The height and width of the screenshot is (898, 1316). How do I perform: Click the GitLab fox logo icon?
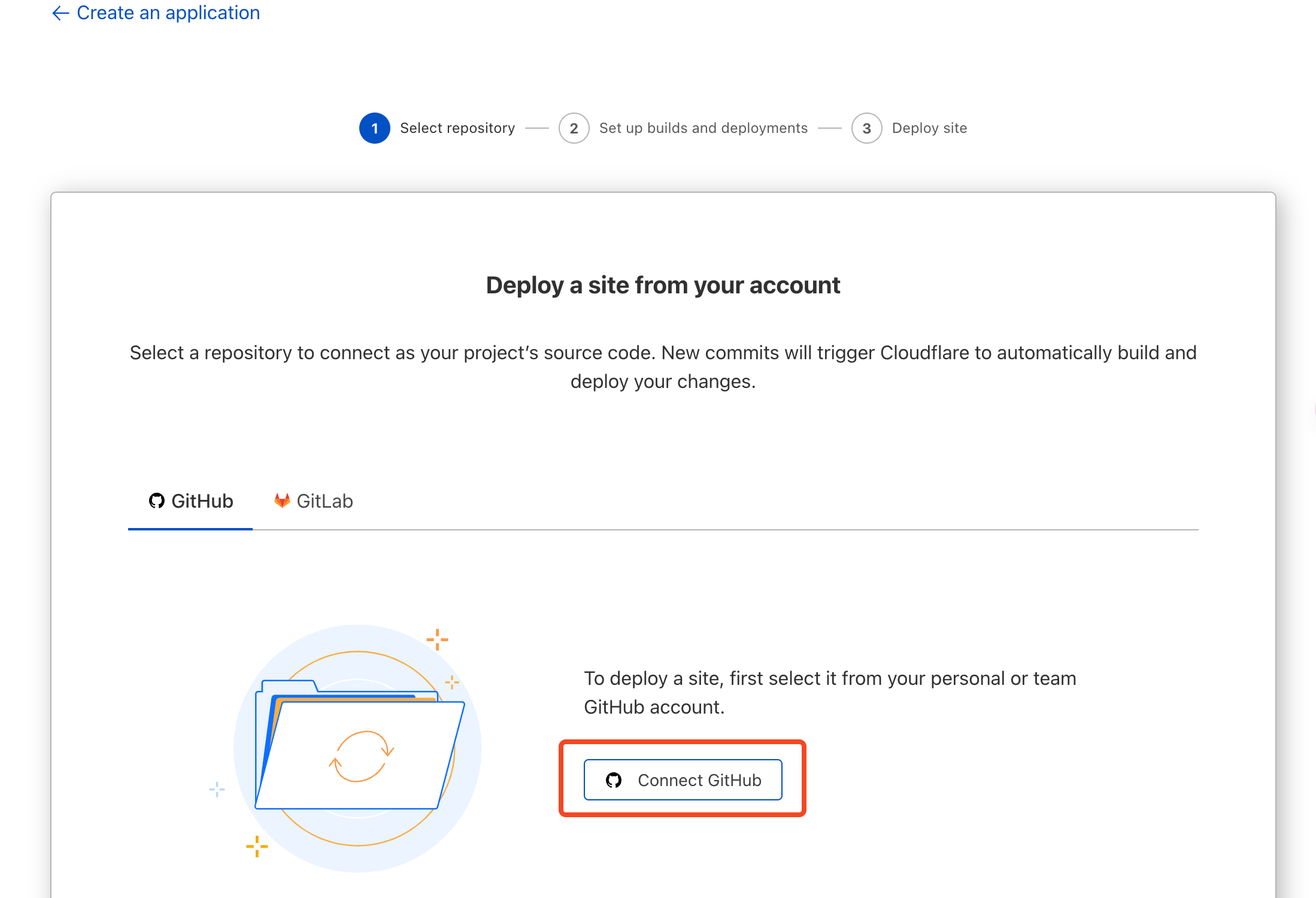coord(282,500)
